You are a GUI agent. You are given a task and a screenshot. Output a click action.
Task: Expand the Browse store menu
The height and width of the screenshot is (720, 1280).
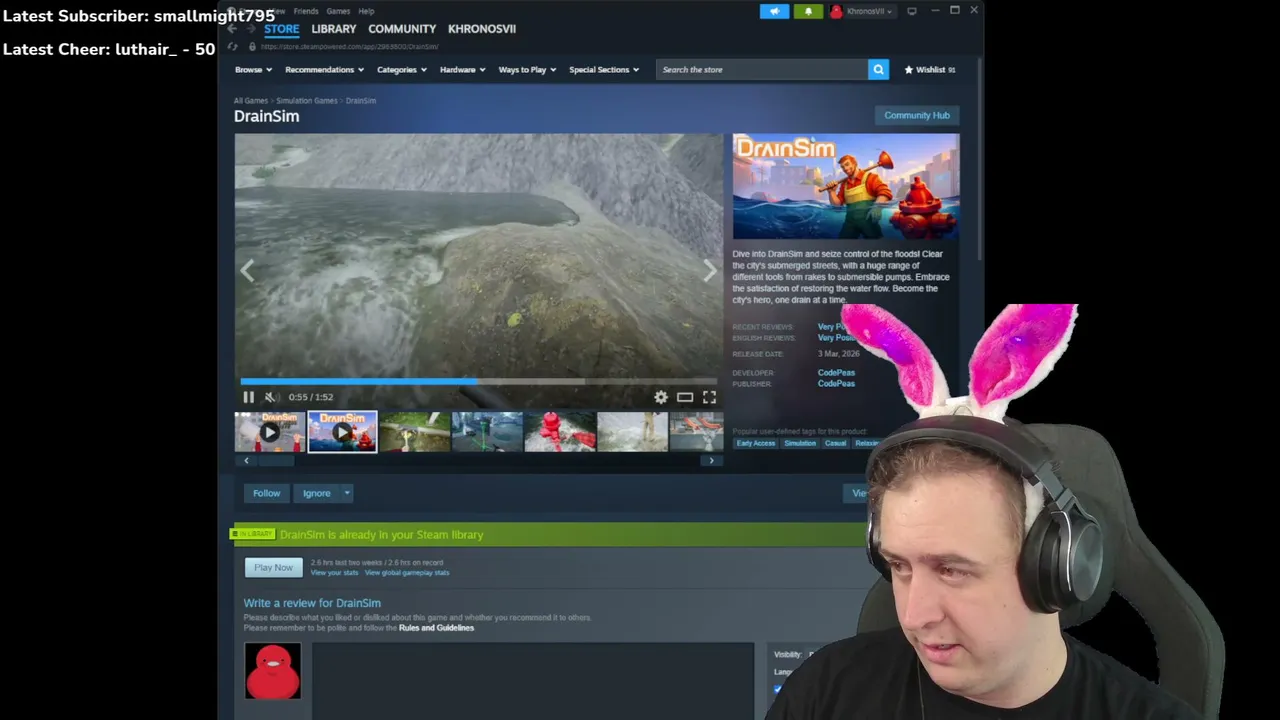click(253, 70)
